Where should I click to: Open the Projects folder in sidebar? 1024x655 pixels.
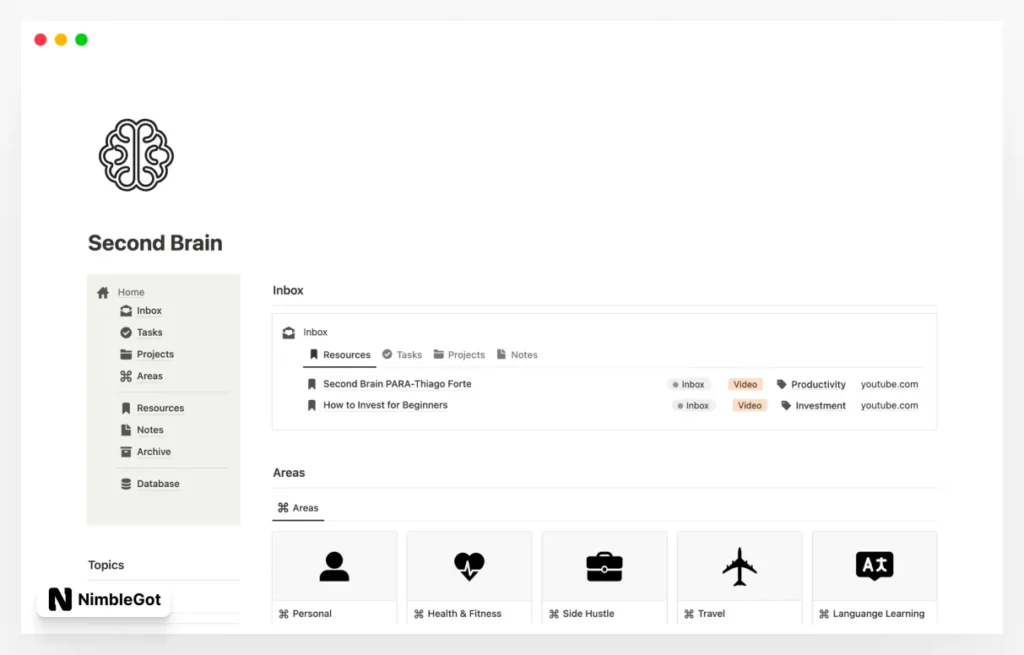(x=154, y=354)
